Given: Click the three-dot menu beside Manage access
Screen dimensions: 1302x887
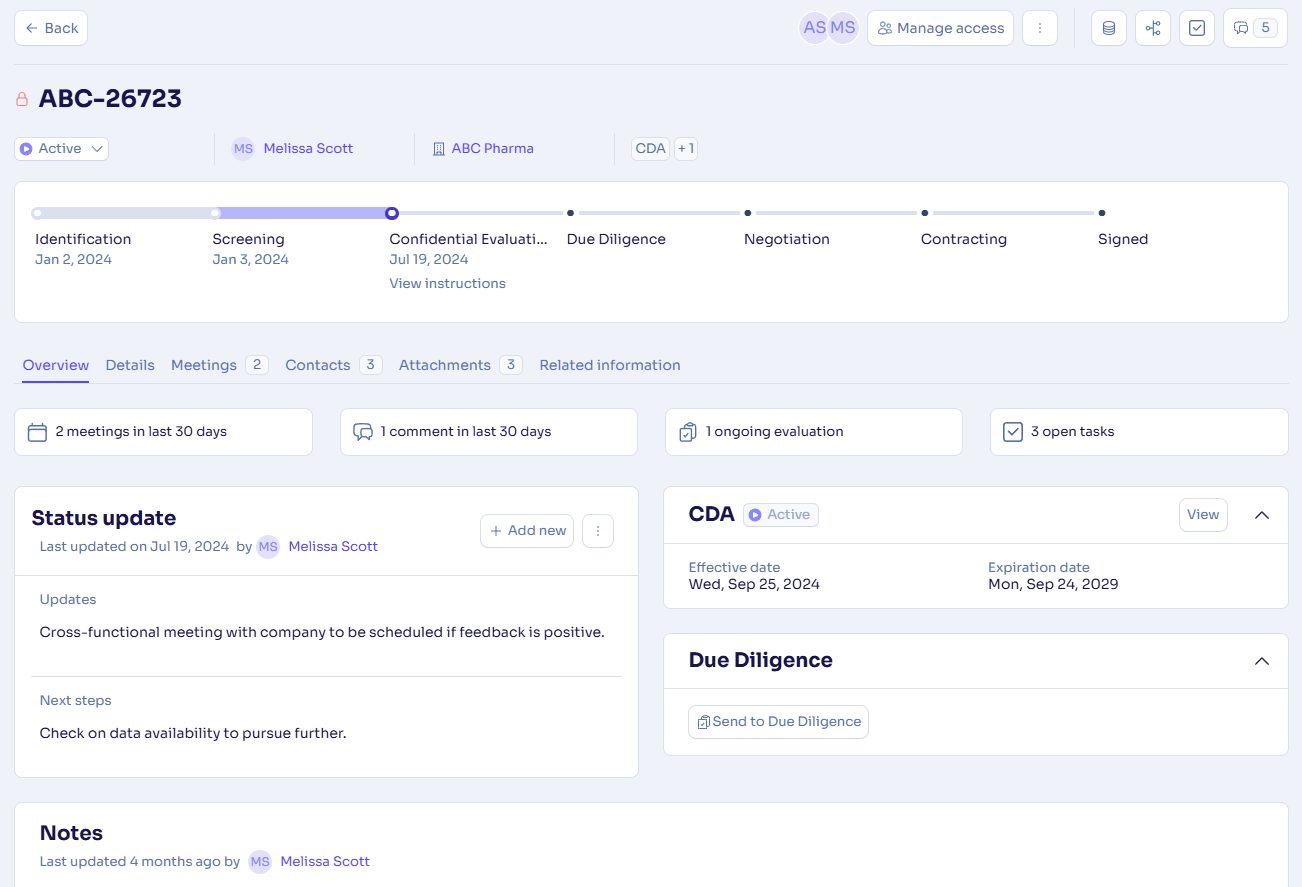Looking at the screenshot, I should click(x=1040, y=28).
